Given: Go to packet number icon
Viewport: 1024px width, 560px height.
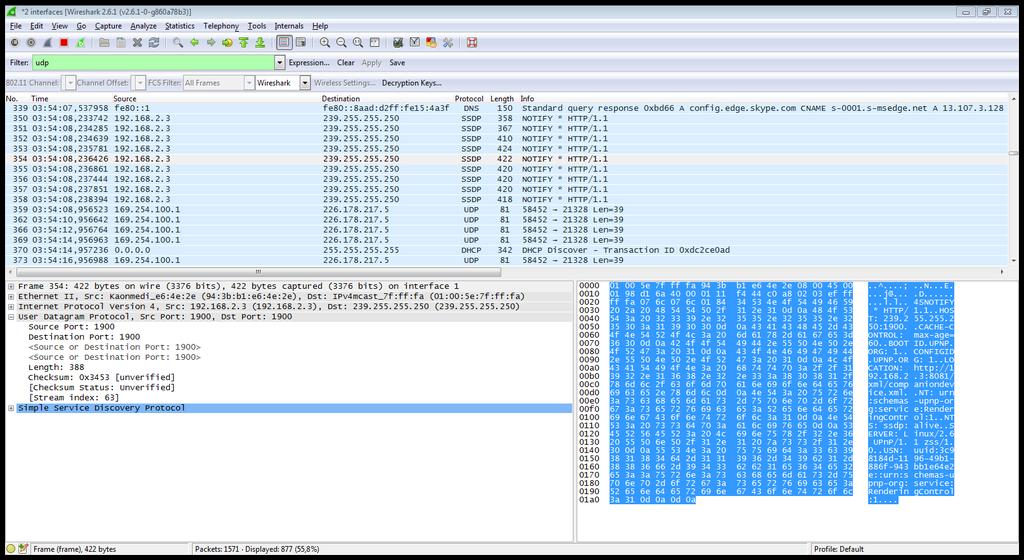Looking at the screenshot, I should click(x=227, y=42).
